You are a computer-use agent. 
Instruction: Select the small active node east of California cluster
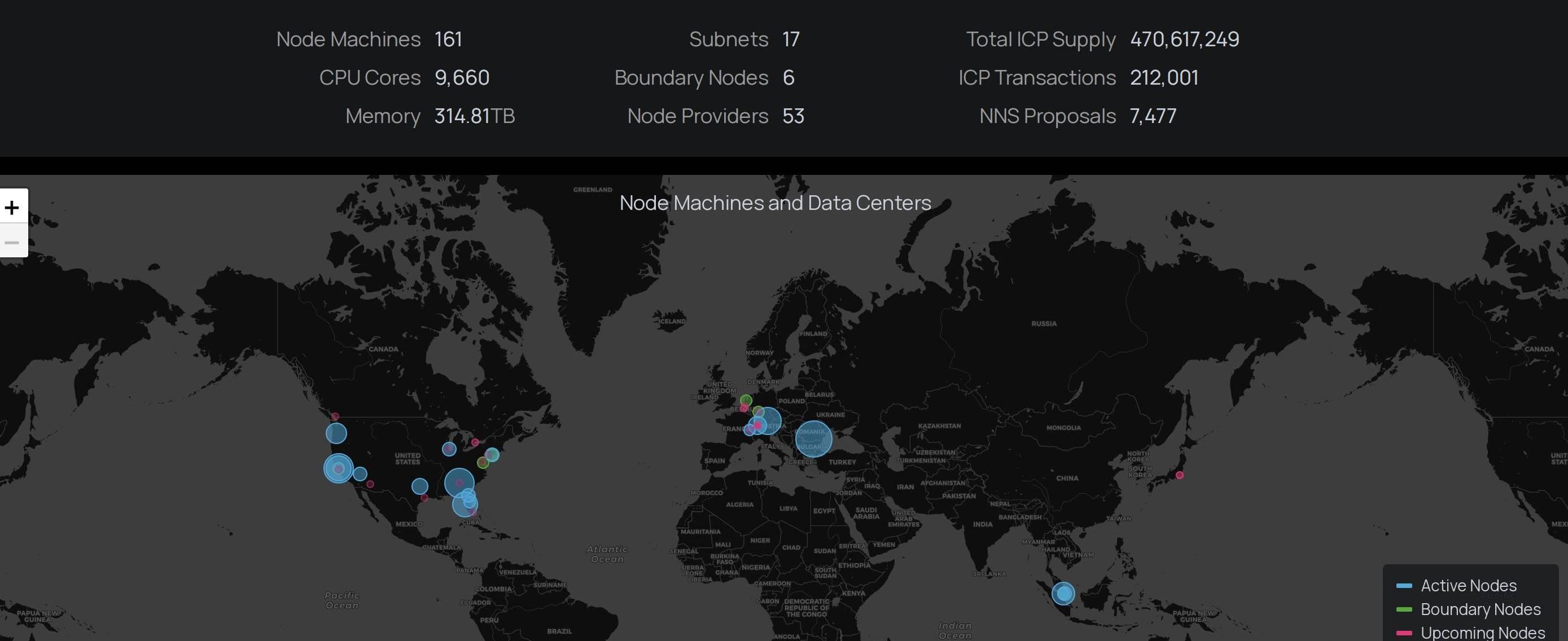tap(360, 473)
